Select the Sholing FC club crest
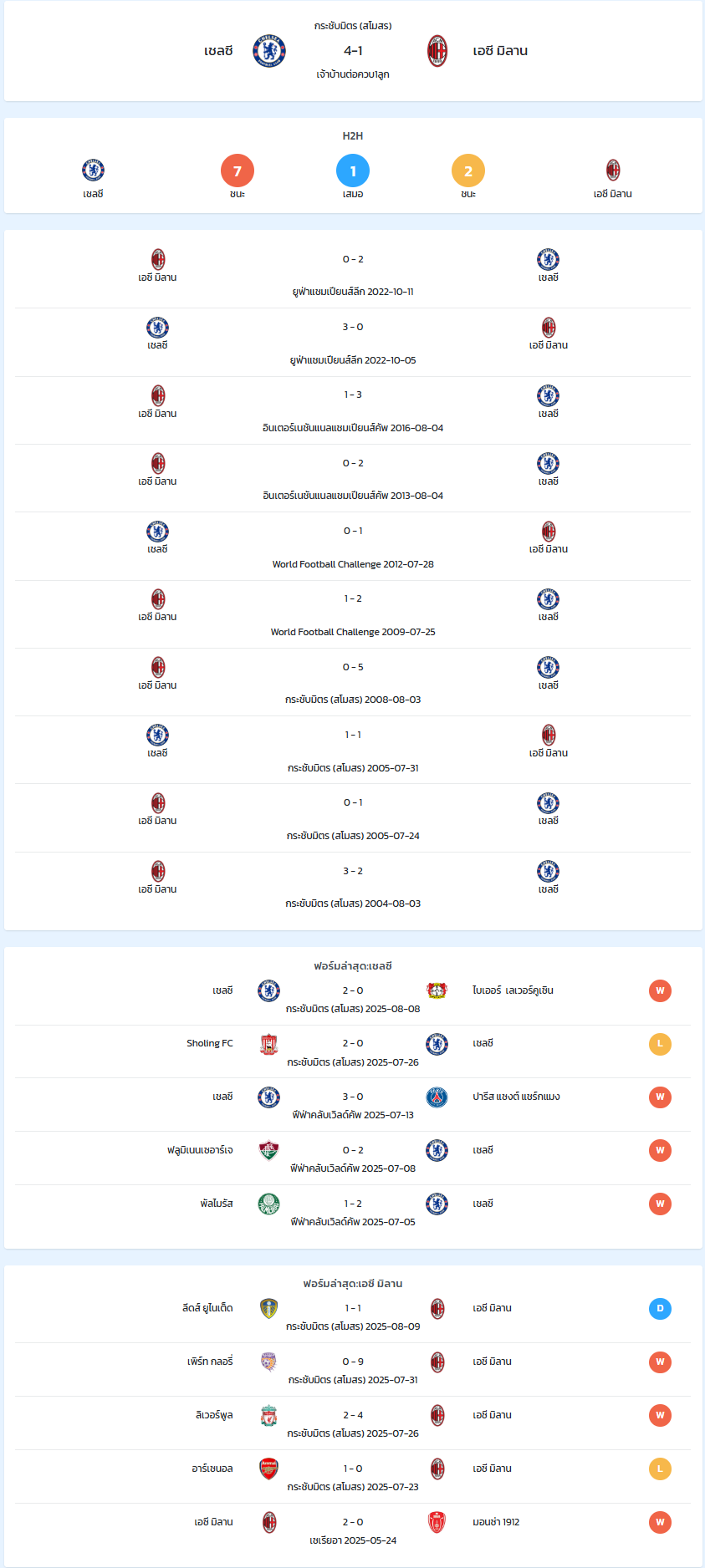 tap(268, 1044)
